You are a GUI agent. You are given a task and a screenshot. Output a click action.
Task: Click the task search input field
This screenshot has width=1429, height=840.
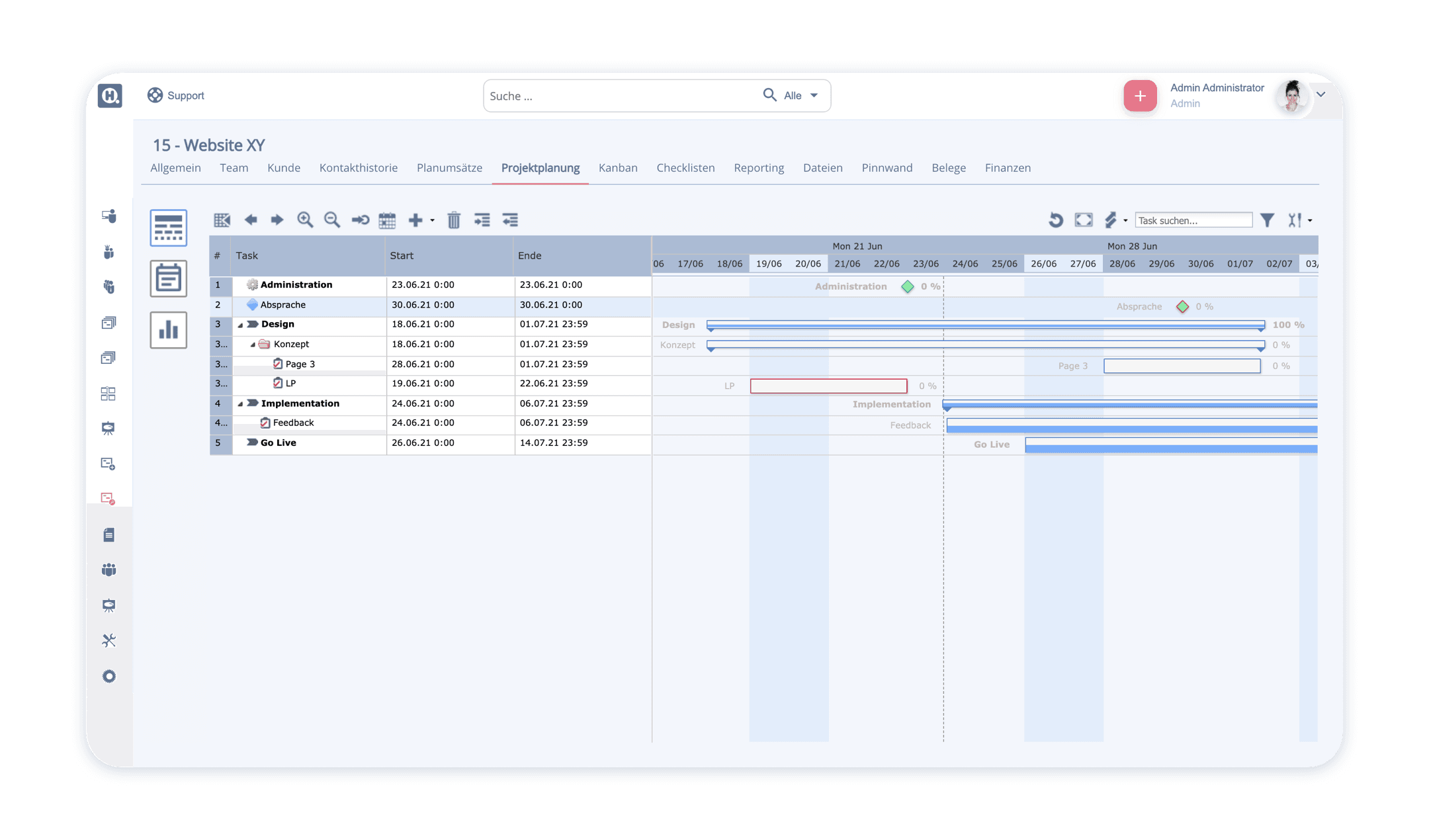coord(1194,220)
